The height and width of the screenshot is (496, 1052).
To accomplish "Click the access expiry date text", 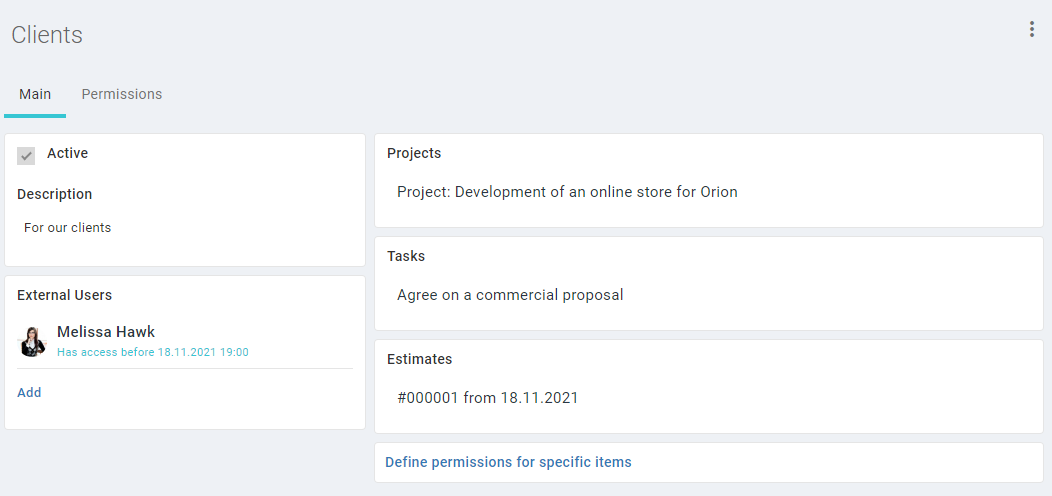I will 153,352.
